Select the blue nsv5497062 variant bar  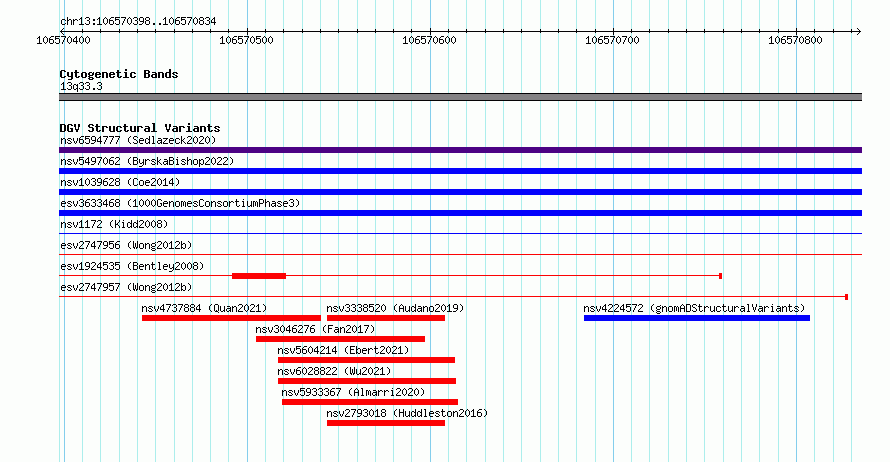pyautogui.click(x=460, y=171)
